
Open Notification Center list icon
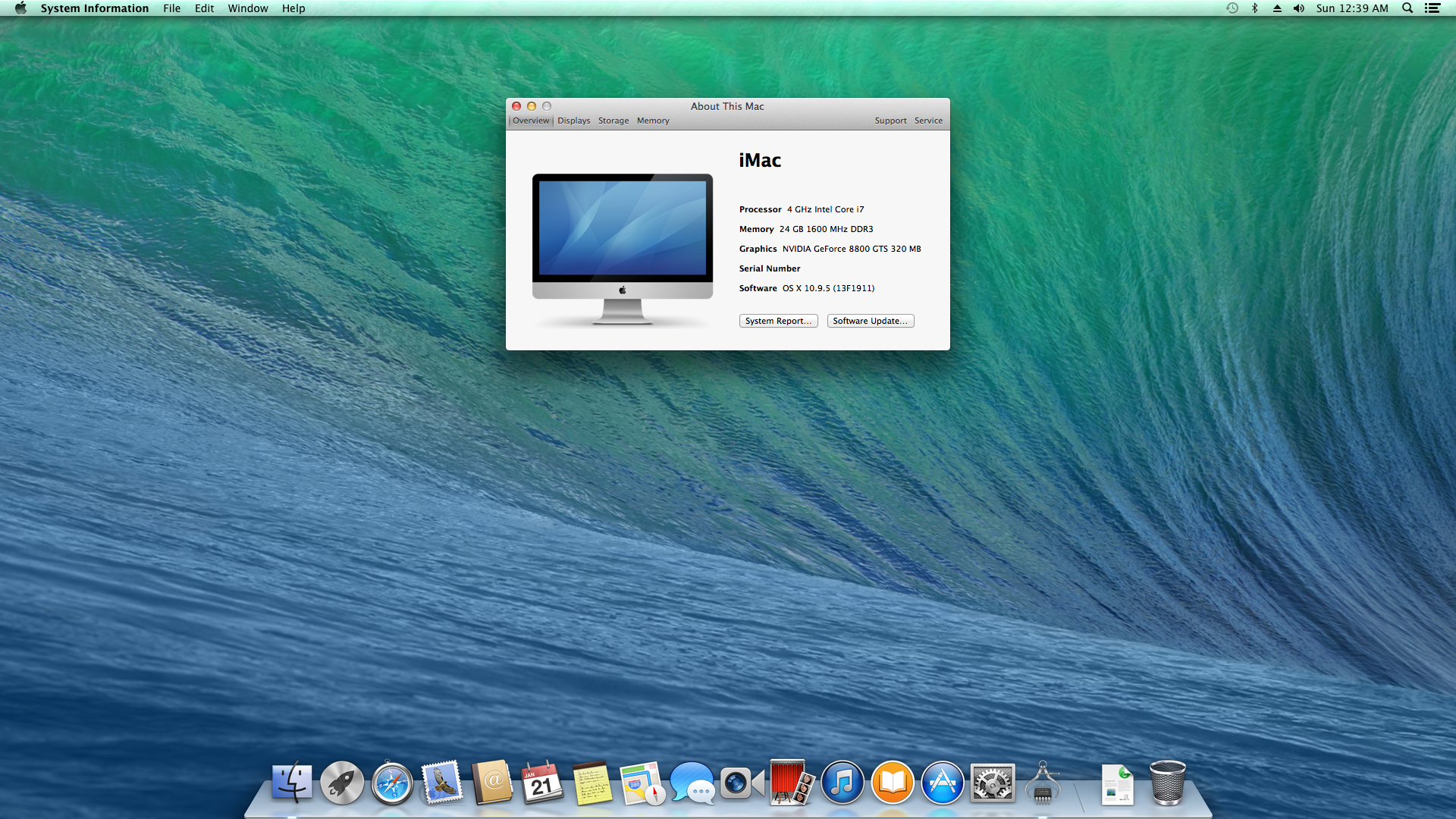pos(1432,8)
